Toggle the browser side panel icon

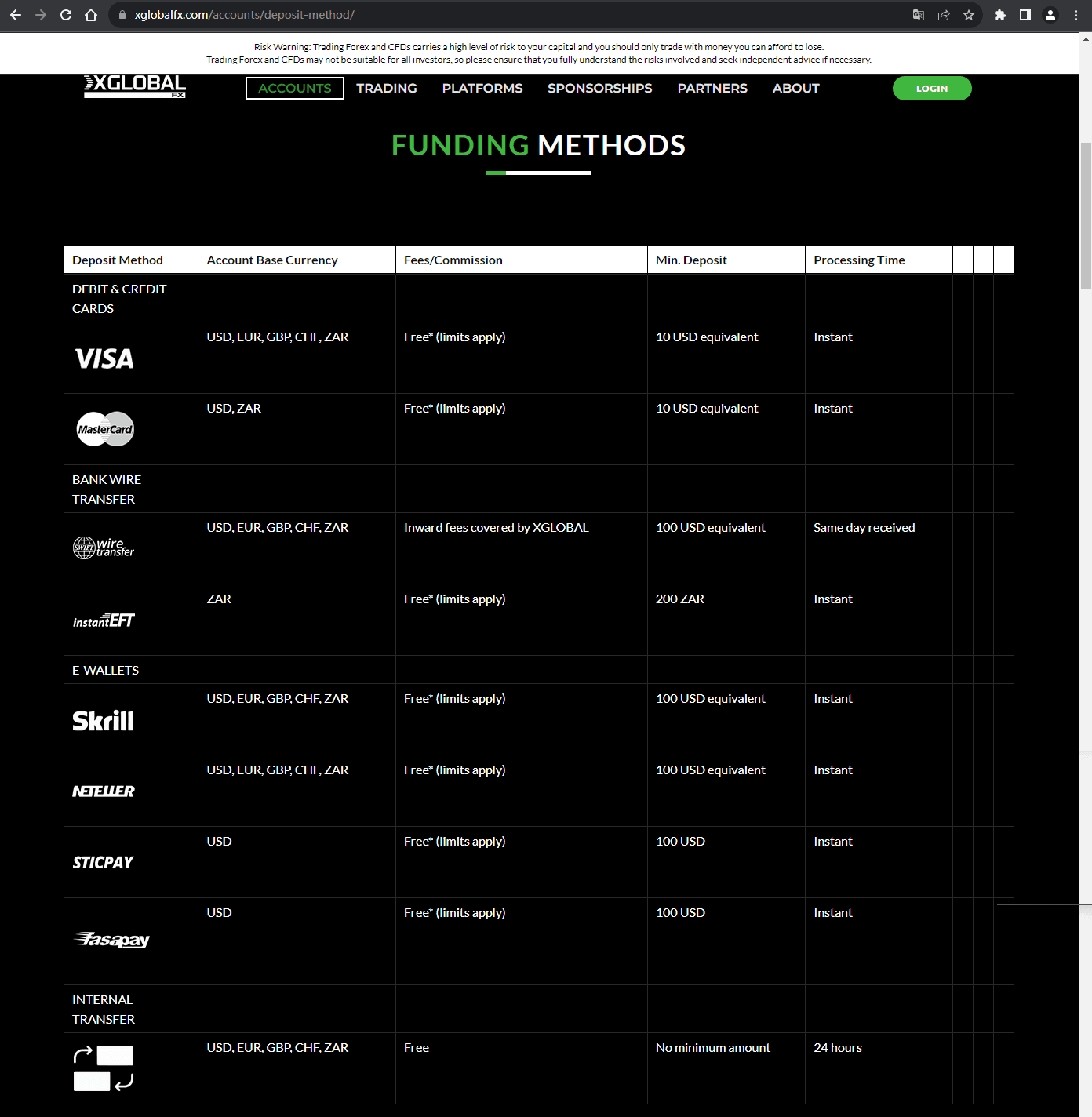[1025, 15]
